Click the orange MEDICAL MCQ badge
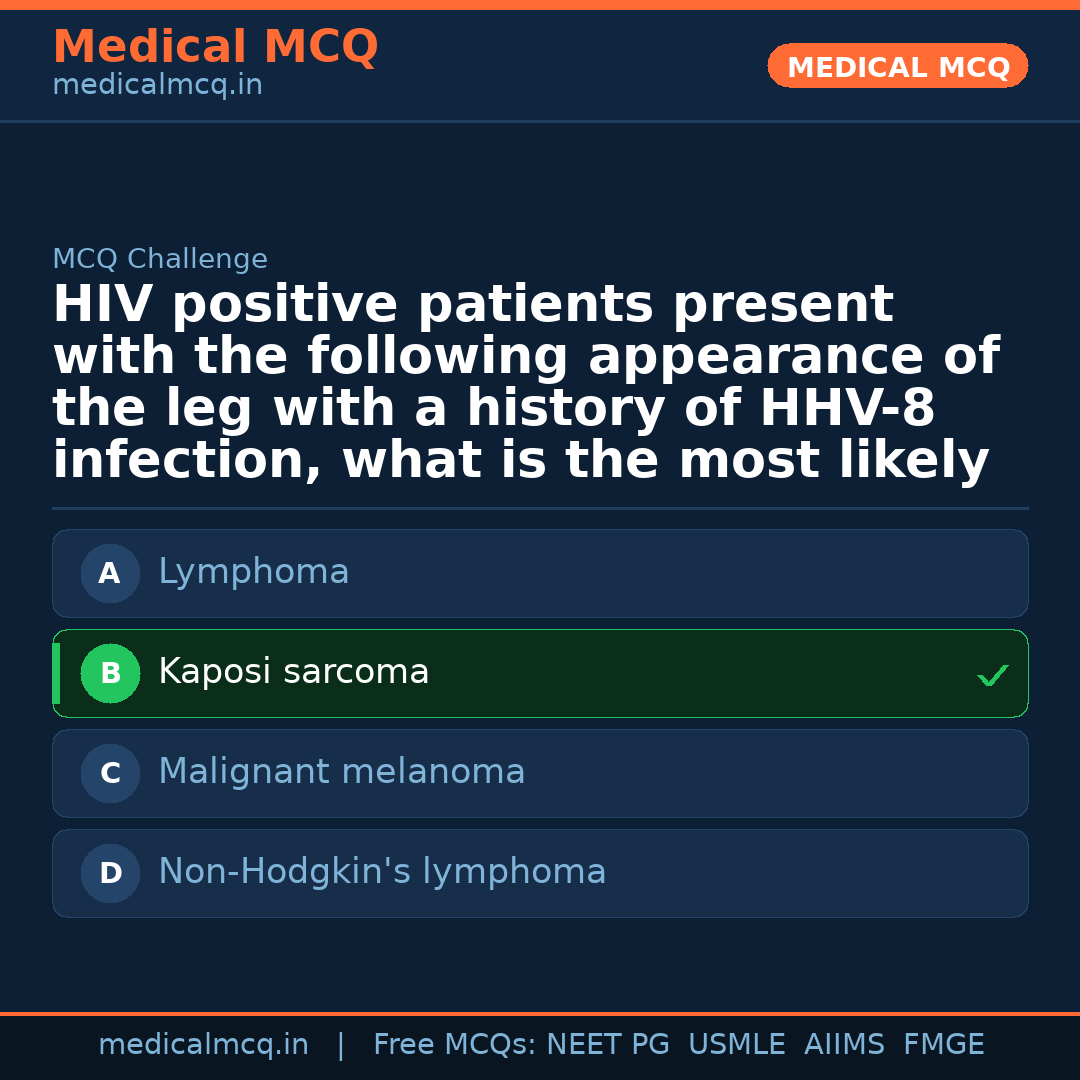Screen dimensions: 1080x1080 click(x=898, y=67)
